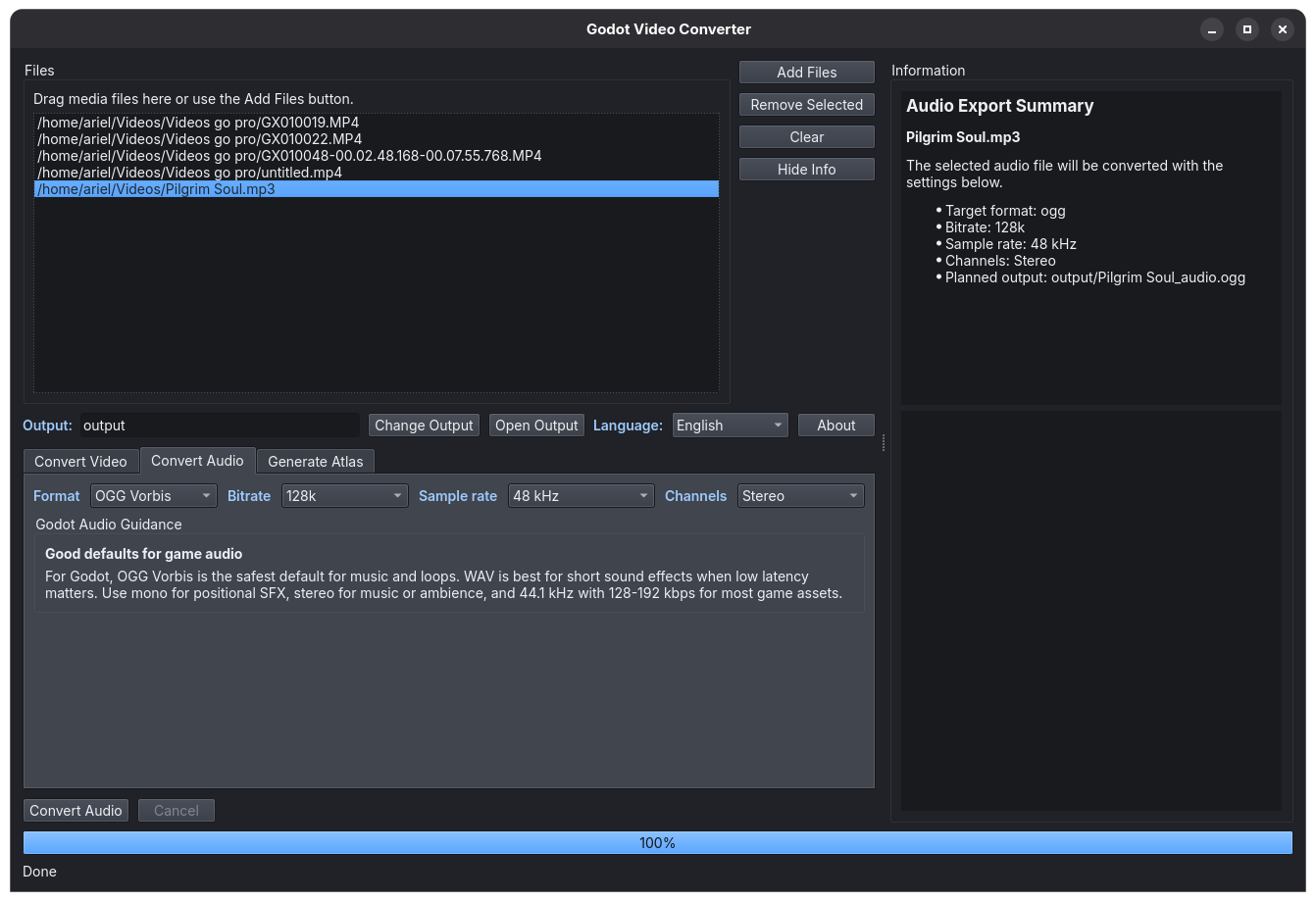Click the Audio Export Summary heading
1316x902 pixels.
point(999,106)
